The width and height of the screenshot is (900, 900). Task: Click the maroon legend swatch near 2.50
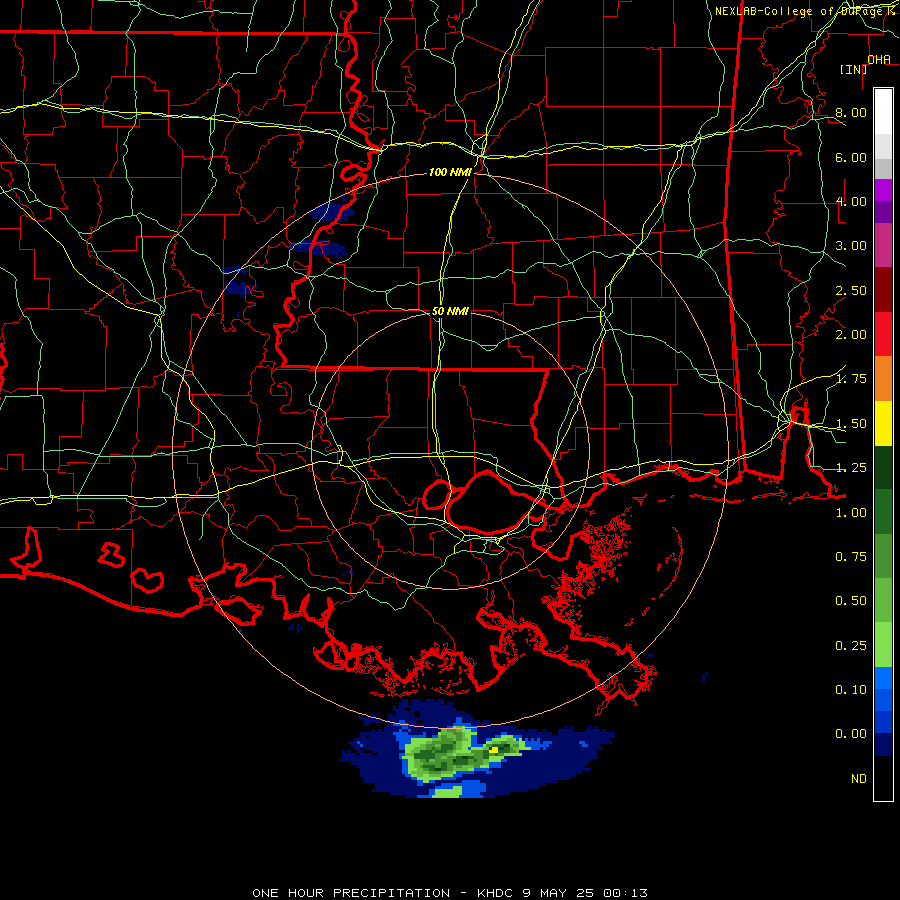point(883,290)
